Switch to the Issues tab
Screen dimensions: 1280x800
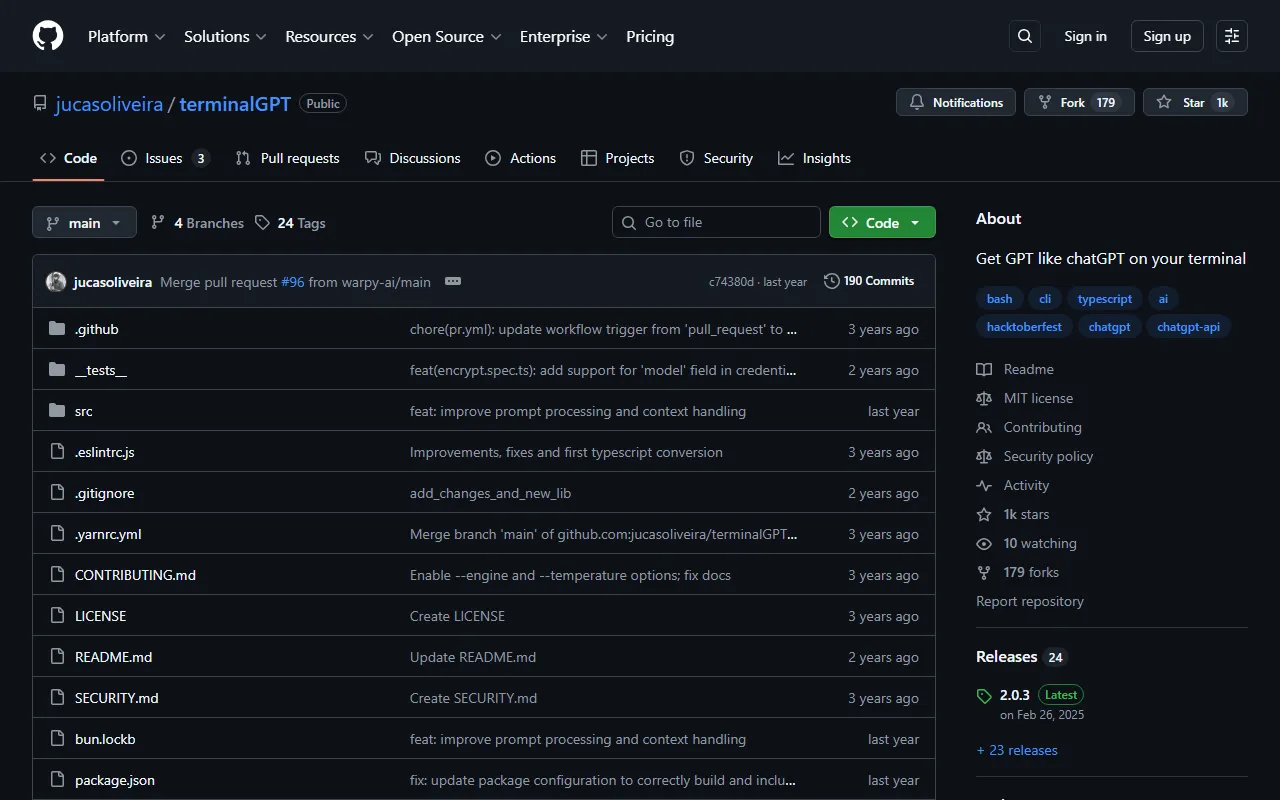(164, 158)
